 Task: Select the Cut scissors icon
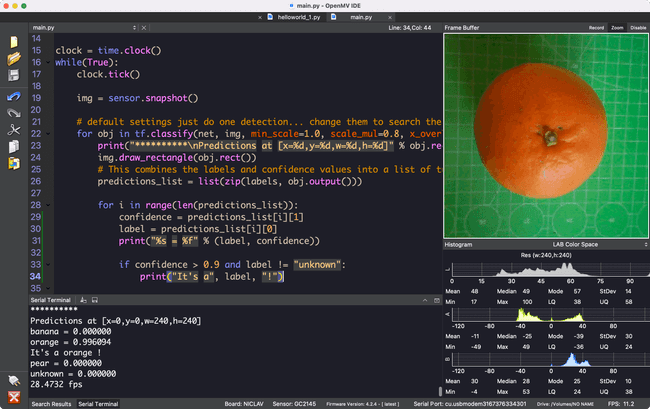[13, 130]
